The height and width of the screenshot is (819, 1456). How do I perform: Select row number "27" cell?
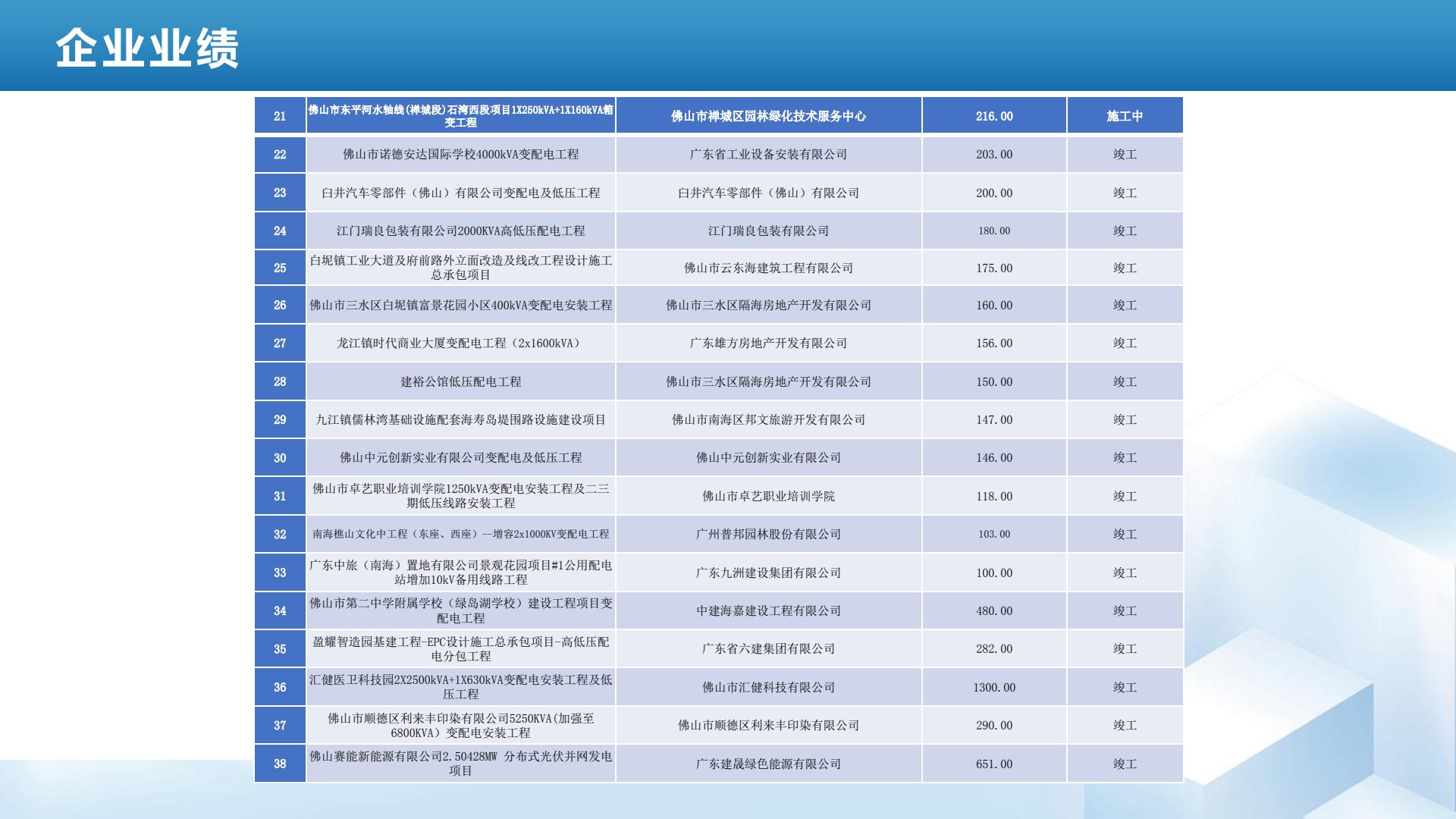(x=280, y=344)
